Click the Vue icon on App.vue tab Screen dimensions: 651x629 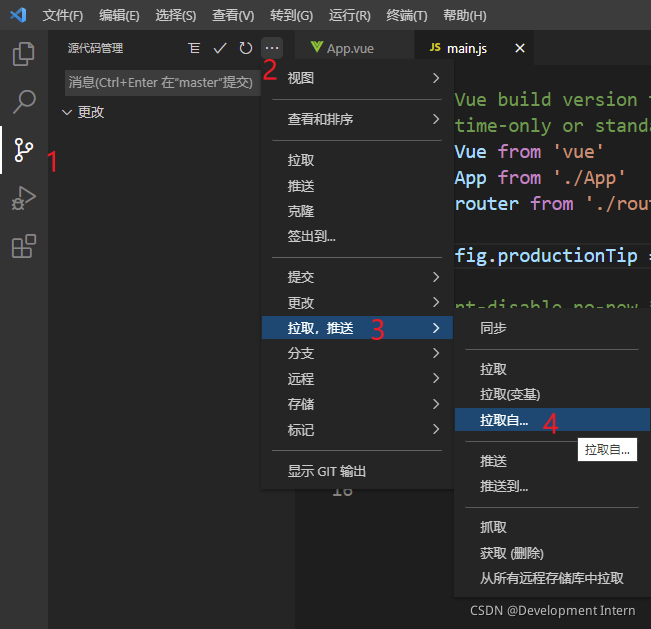tap(316, 47)
